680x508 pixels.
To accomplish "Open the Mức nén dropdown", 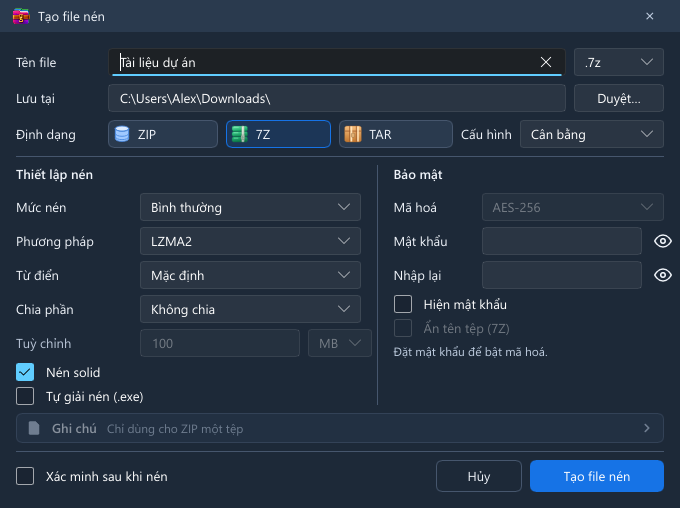I will (250, 207).
